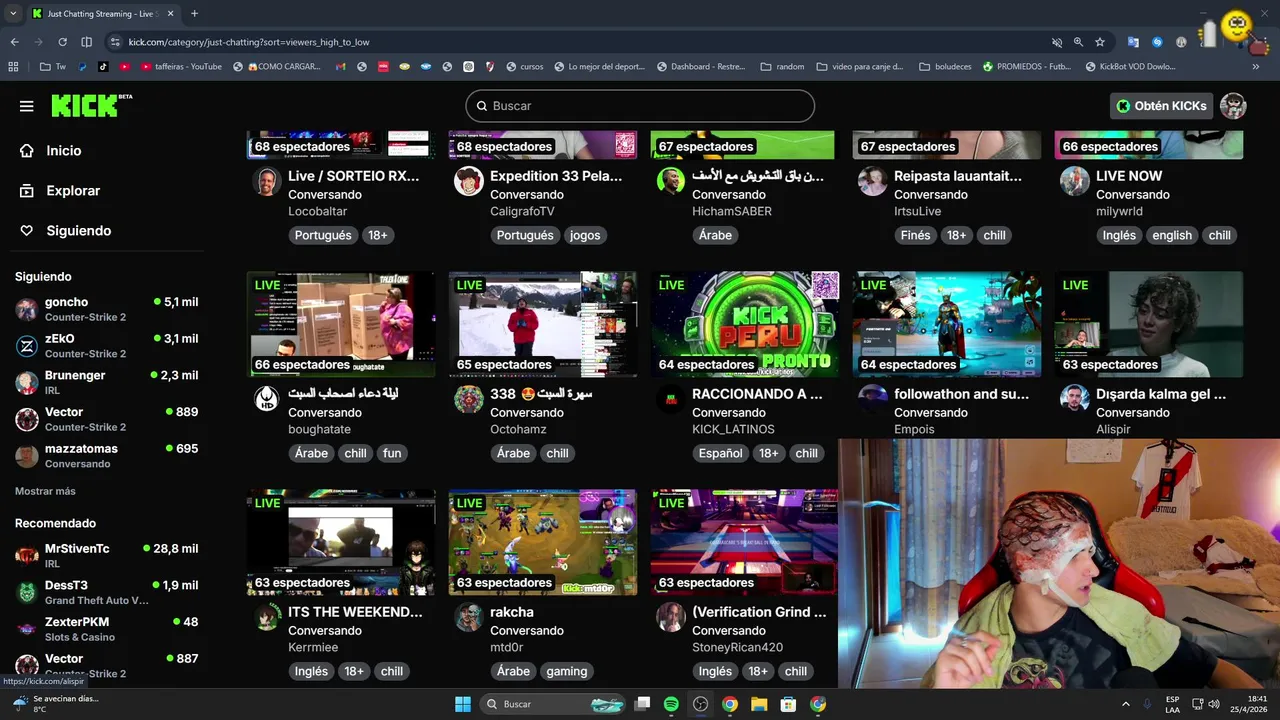Click Octohamz channel avatar
This screenshot has width=1280, height=720.
(x=469, y=399)
